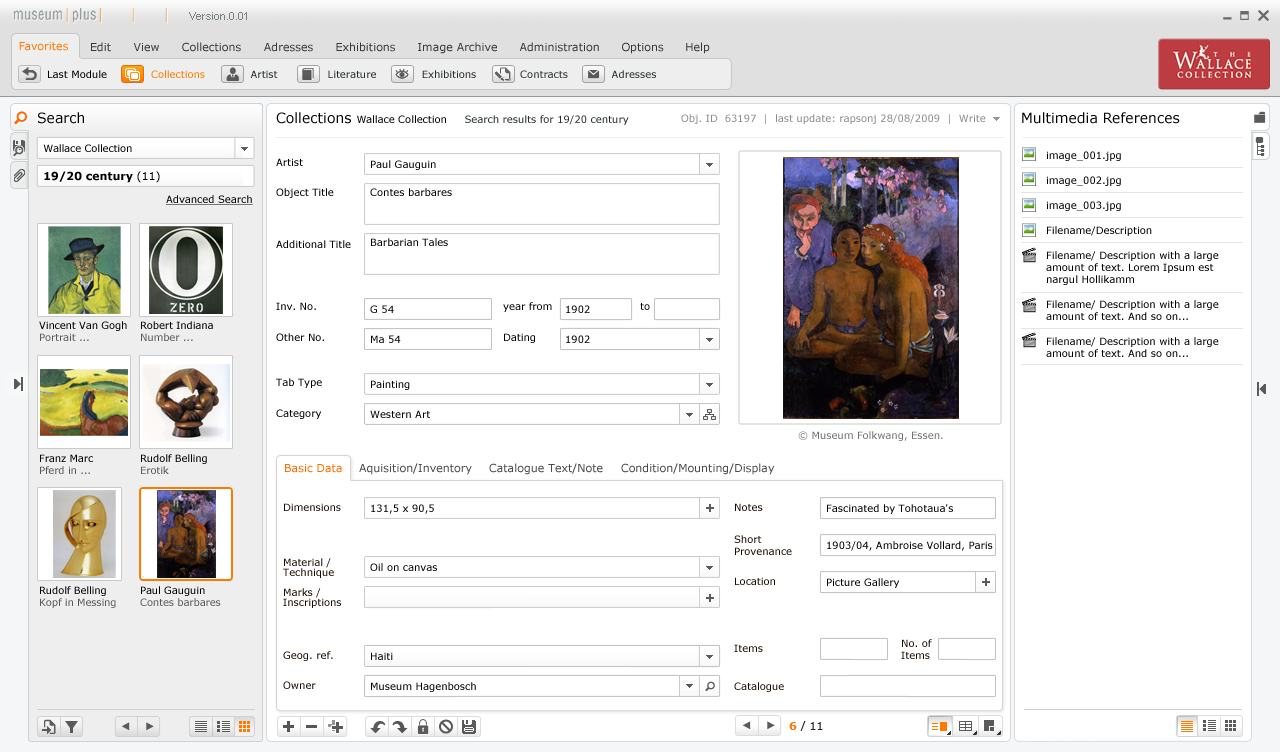Open the Image Archive menu
Viewport: 1280px width, 752px height.
457,47
